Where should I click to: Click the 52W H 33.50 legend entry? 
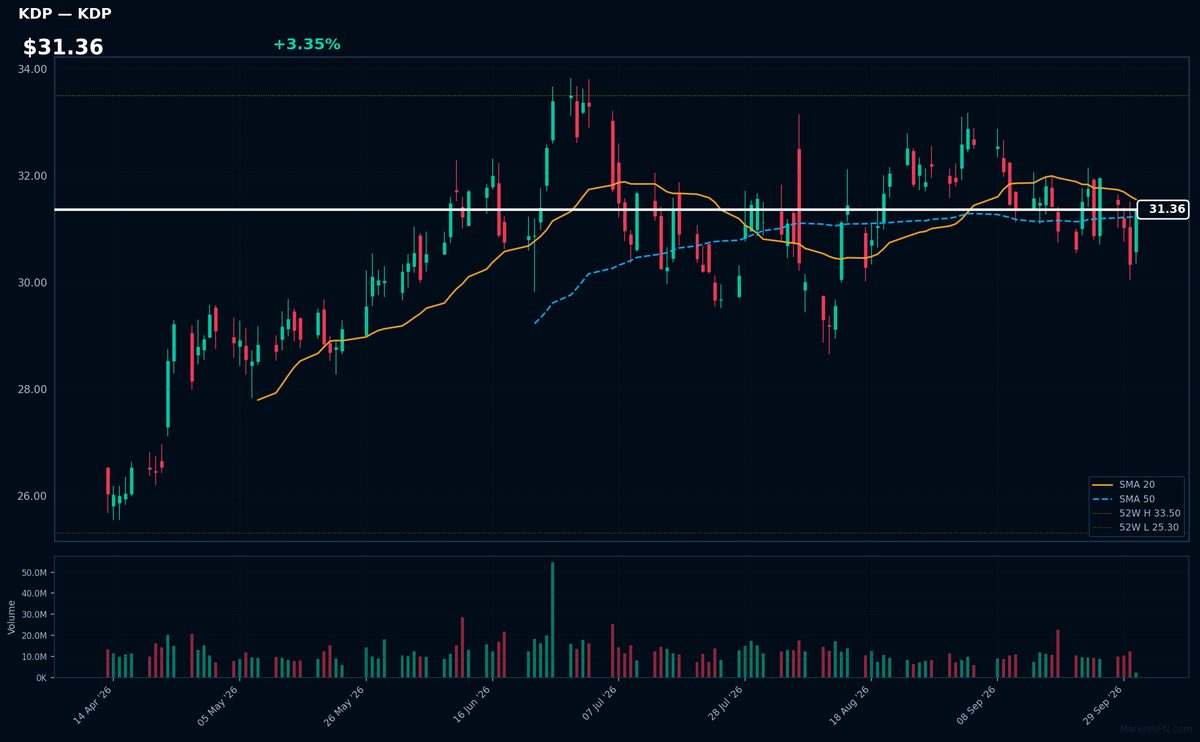[1137, 513]
